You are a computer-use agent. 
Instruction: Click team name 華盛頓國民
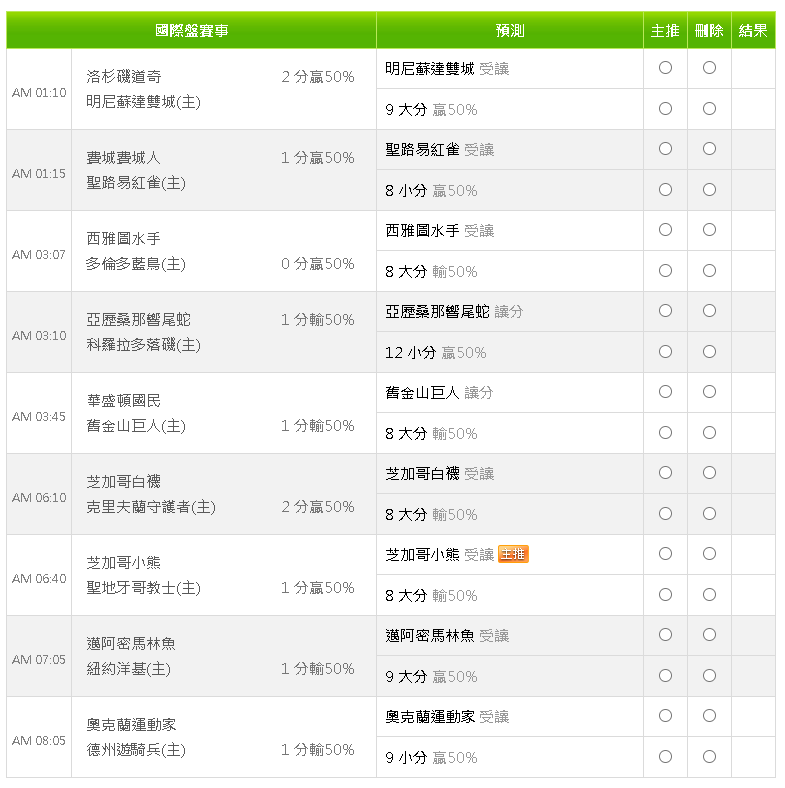tap(123, 400)
